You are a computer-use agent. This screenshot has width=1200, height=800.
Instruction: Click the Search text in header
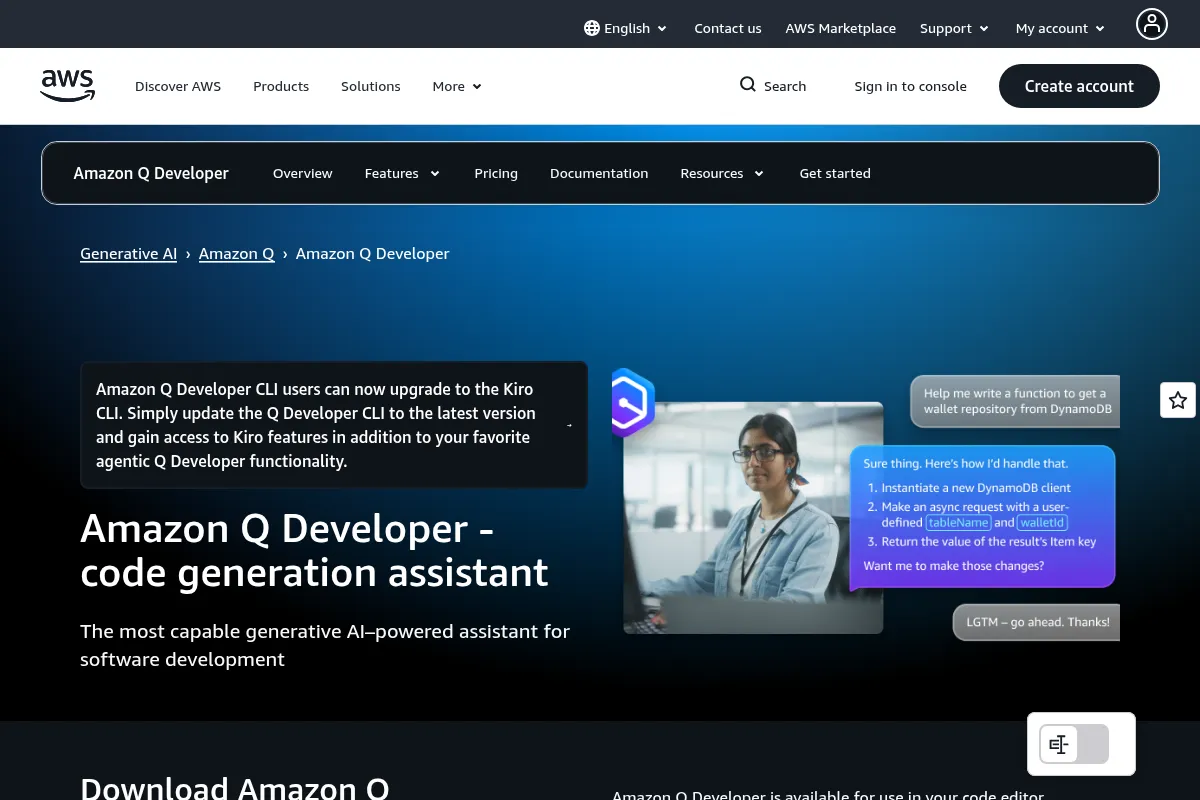click(x=785, y=86)
